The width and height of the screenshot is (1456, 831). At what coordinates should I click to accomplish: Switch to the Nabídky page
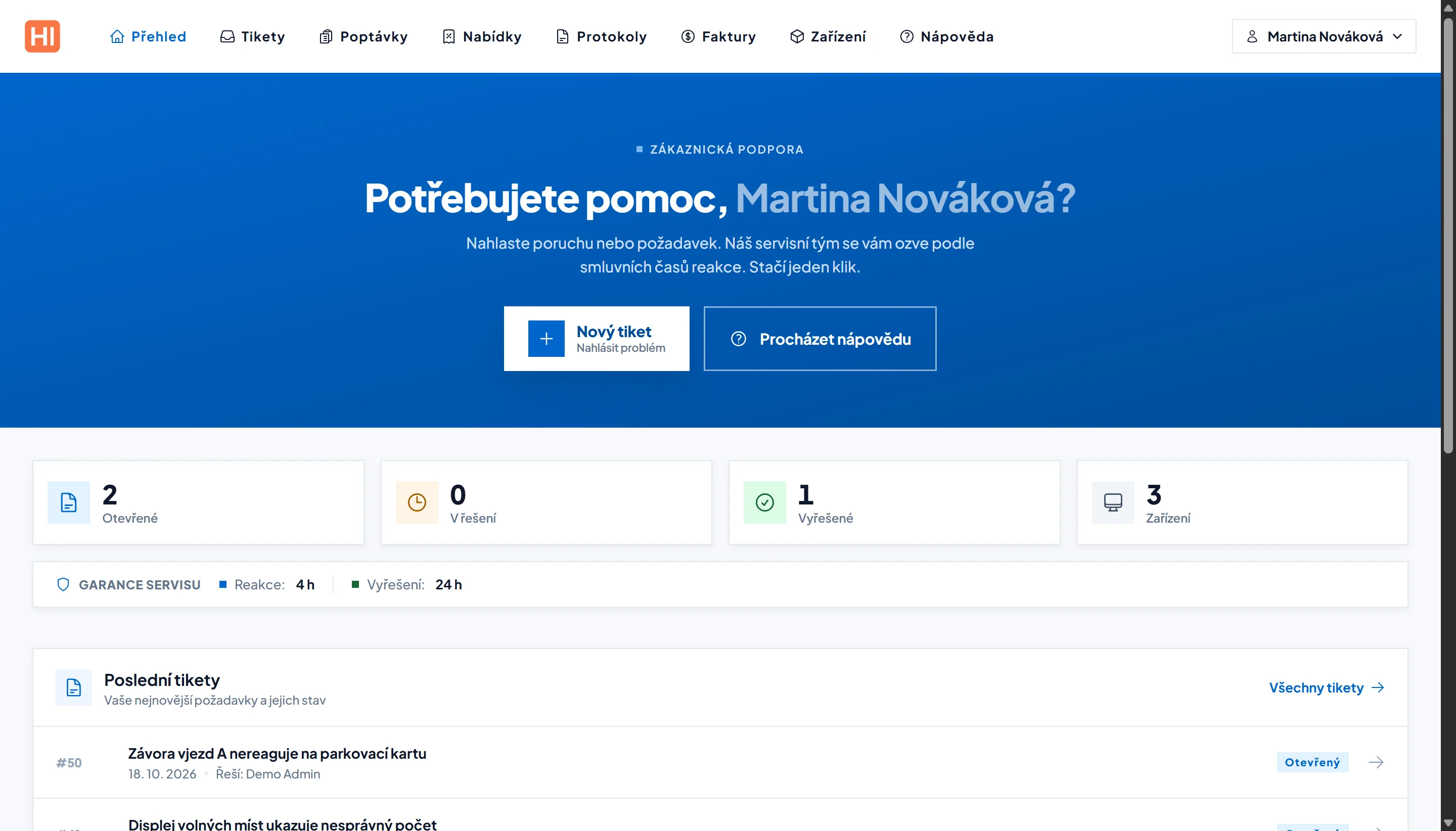pyautogui.click(x=482, y=36)
